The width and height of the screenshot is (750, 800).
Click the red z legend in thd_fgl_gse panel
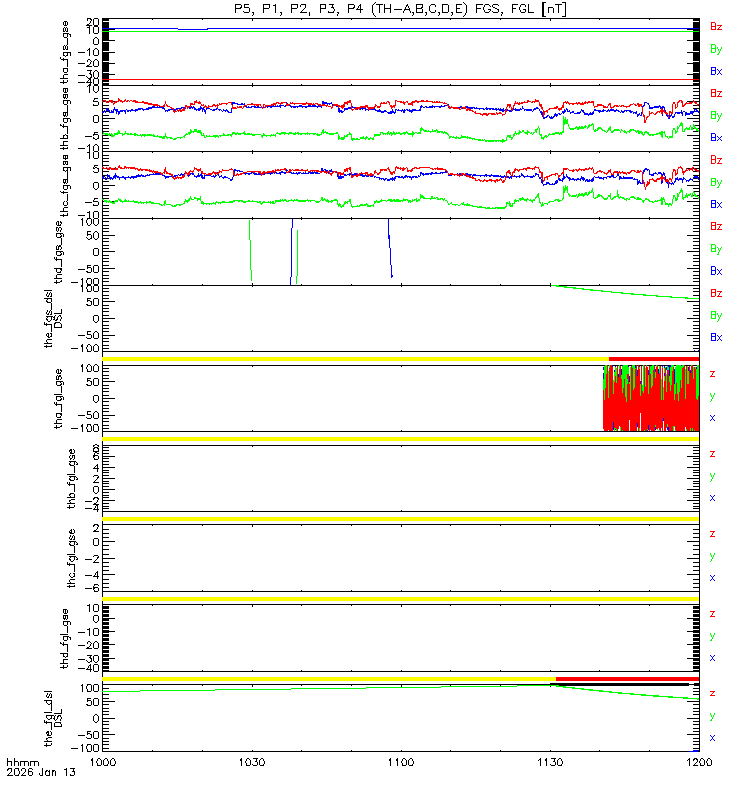tap(712, 614)
